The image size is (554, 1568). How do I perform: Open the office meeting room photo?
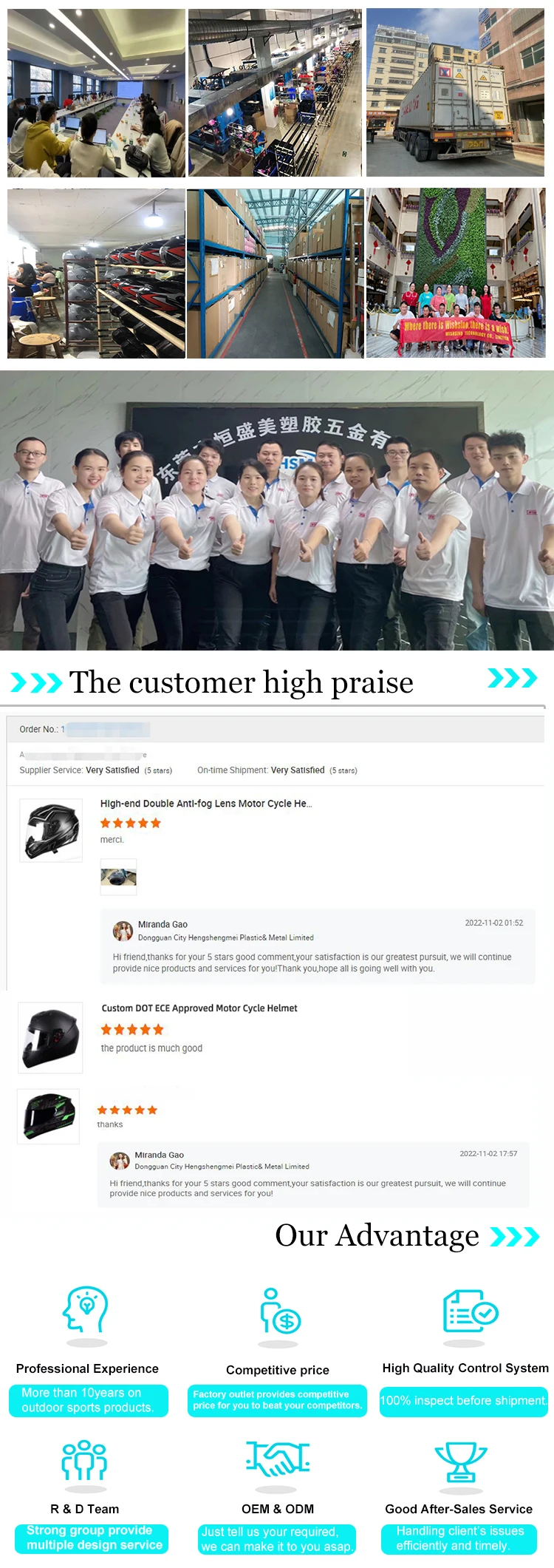[96, 93]
